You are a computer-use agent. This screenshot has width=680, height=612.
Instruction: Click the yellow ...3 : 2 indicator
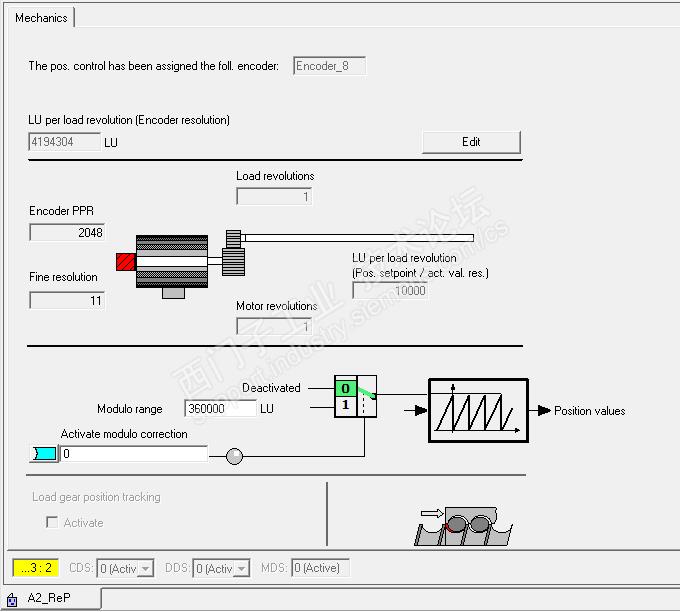[36, 568]
